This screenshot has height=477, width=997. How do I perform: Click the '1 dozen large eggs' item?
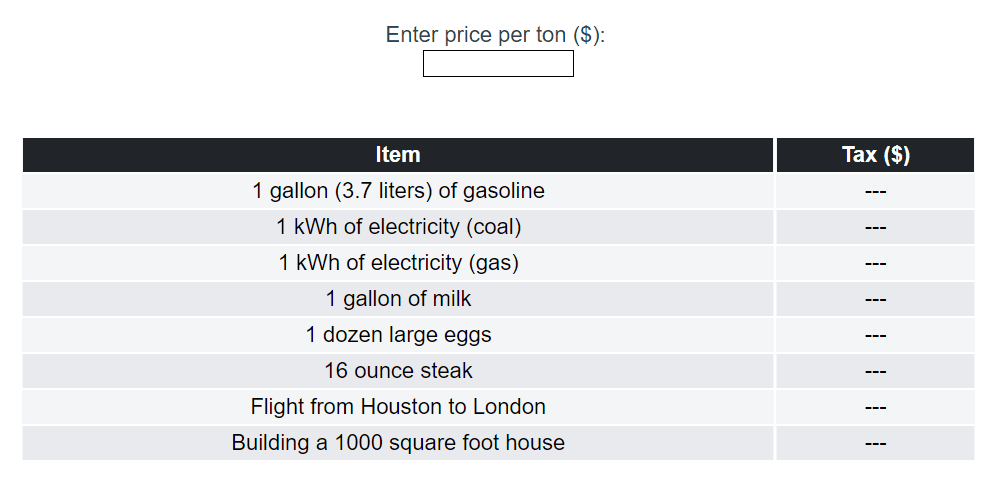(398, 335)
